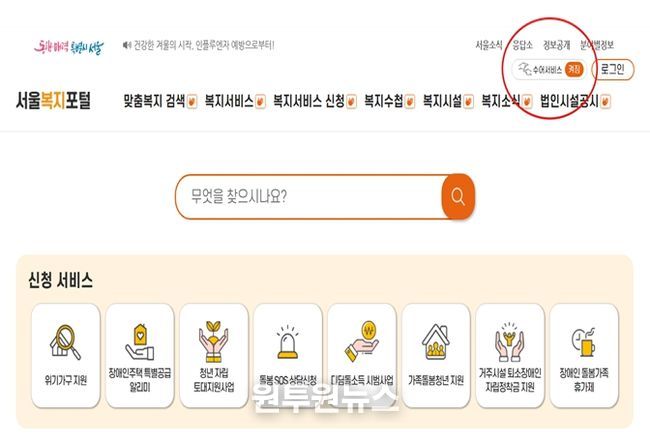Open the 서울소식 link
The image size is (650, 441).
(x=489, y=45)
